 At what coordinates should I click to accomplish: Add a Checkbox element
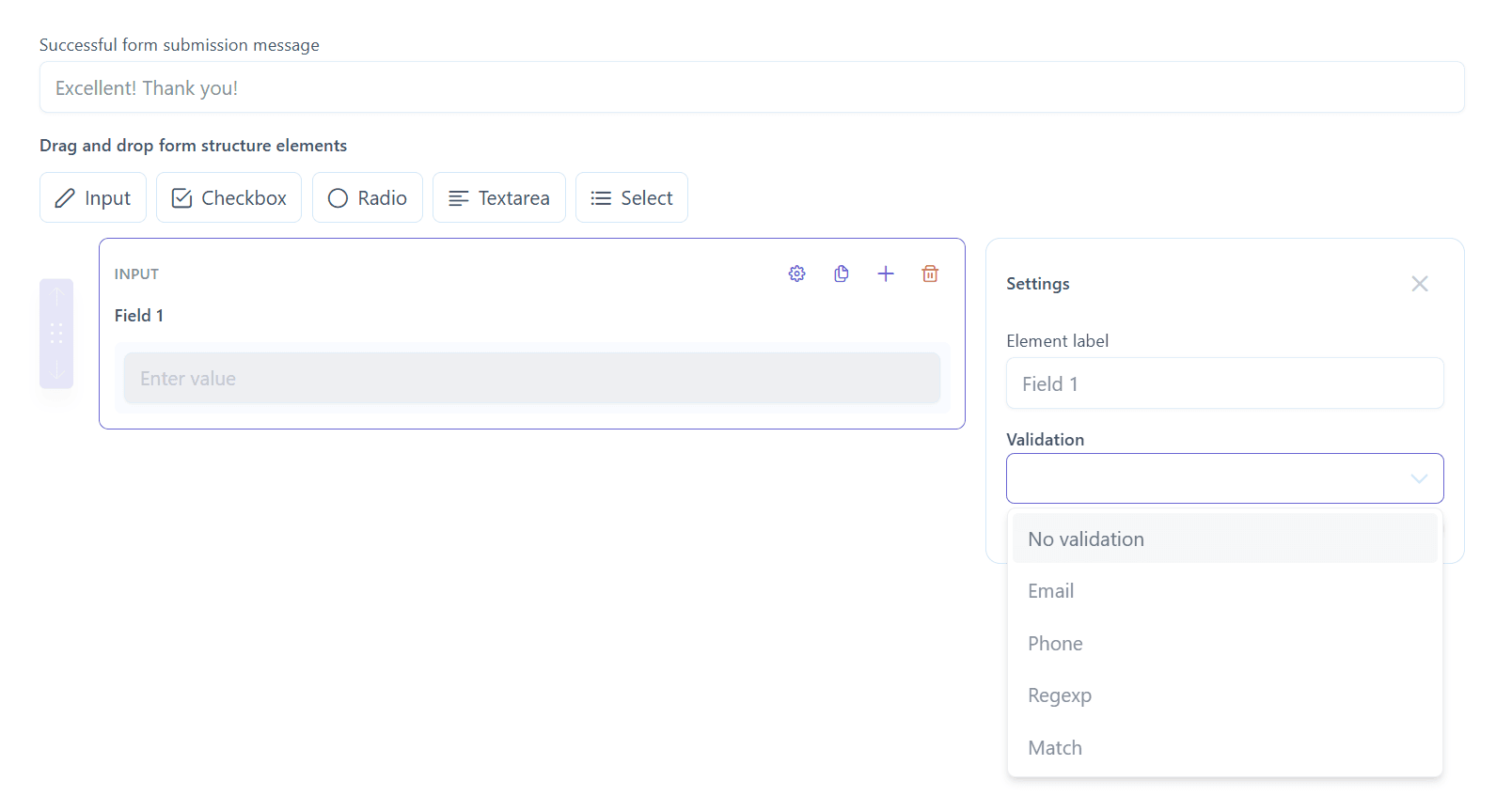pos(228,197)
